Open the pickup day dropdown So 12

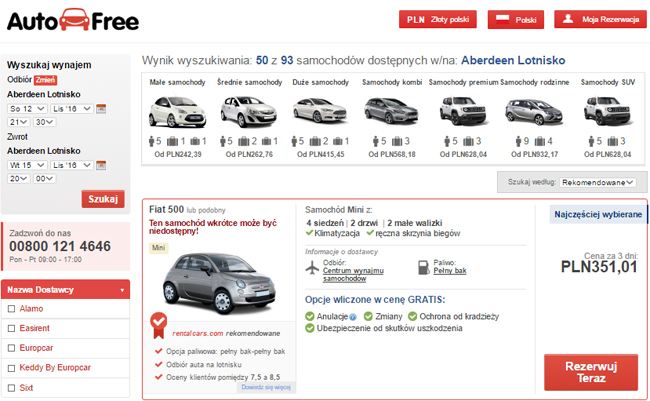click(x=27, y=109)
